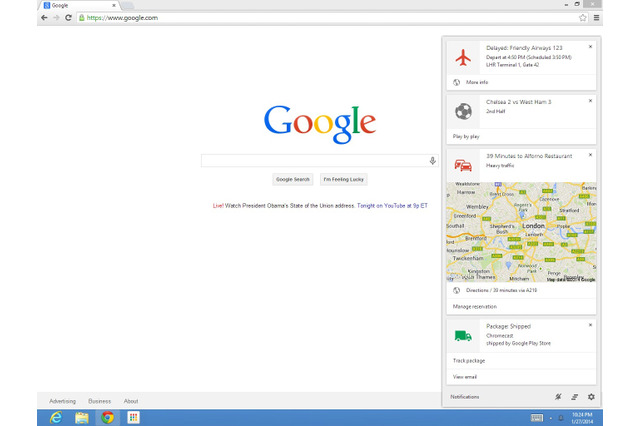This screenshot has width=640, height=426.
Task: Open the Chrome hamburger menu
Action: pos(596,18)
